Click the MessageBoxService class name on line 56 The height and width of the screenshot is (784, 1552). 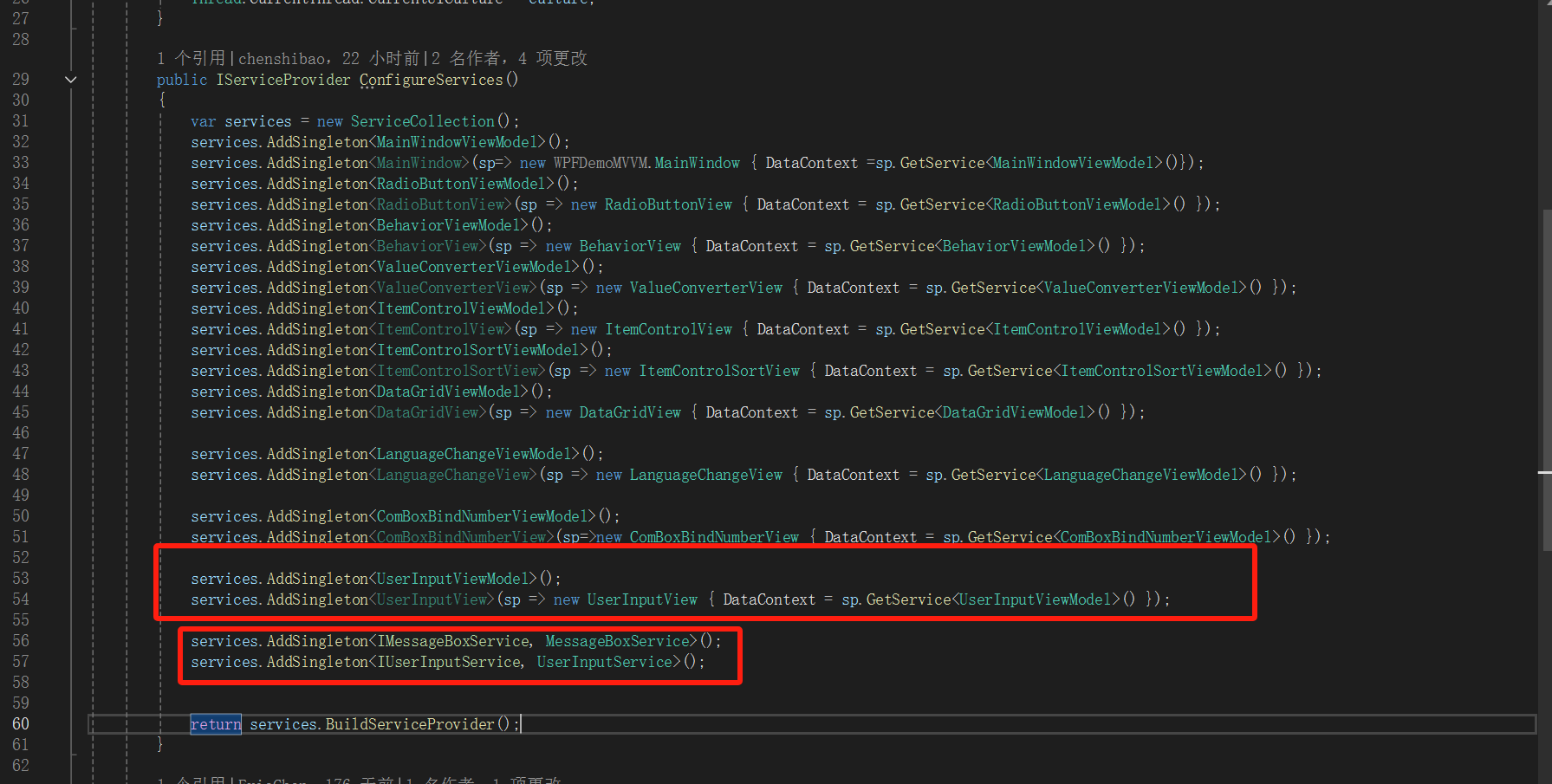point(617,641)
